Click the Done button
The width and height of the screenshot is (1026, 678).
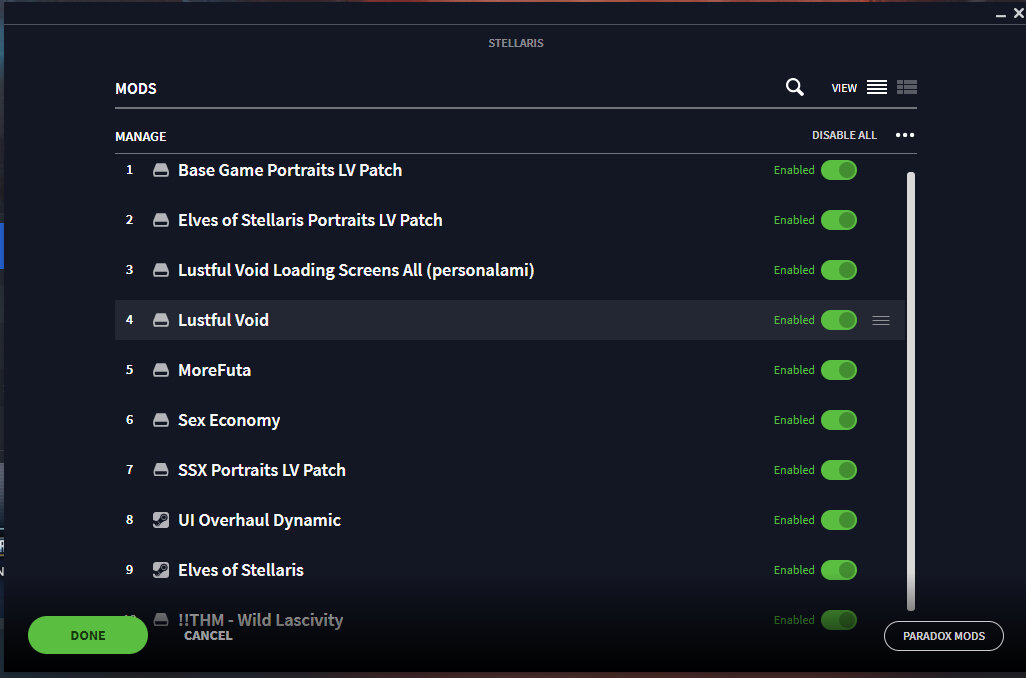(x=88, y=635)
